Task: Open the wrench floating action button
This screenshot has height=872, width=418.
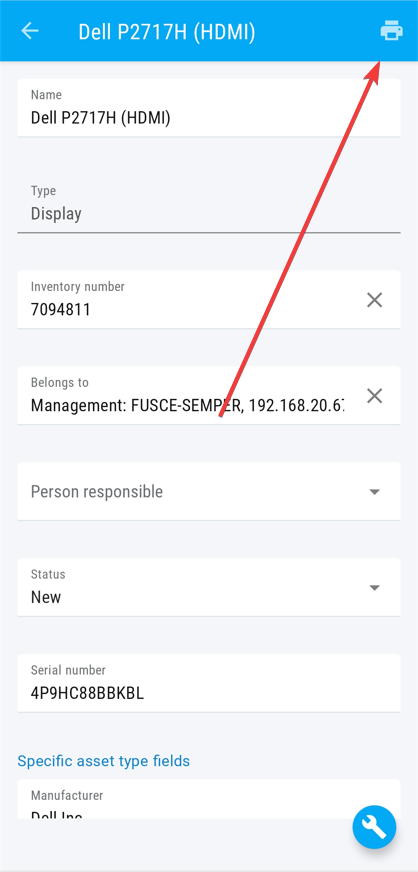Action: [x=374, y=827]
